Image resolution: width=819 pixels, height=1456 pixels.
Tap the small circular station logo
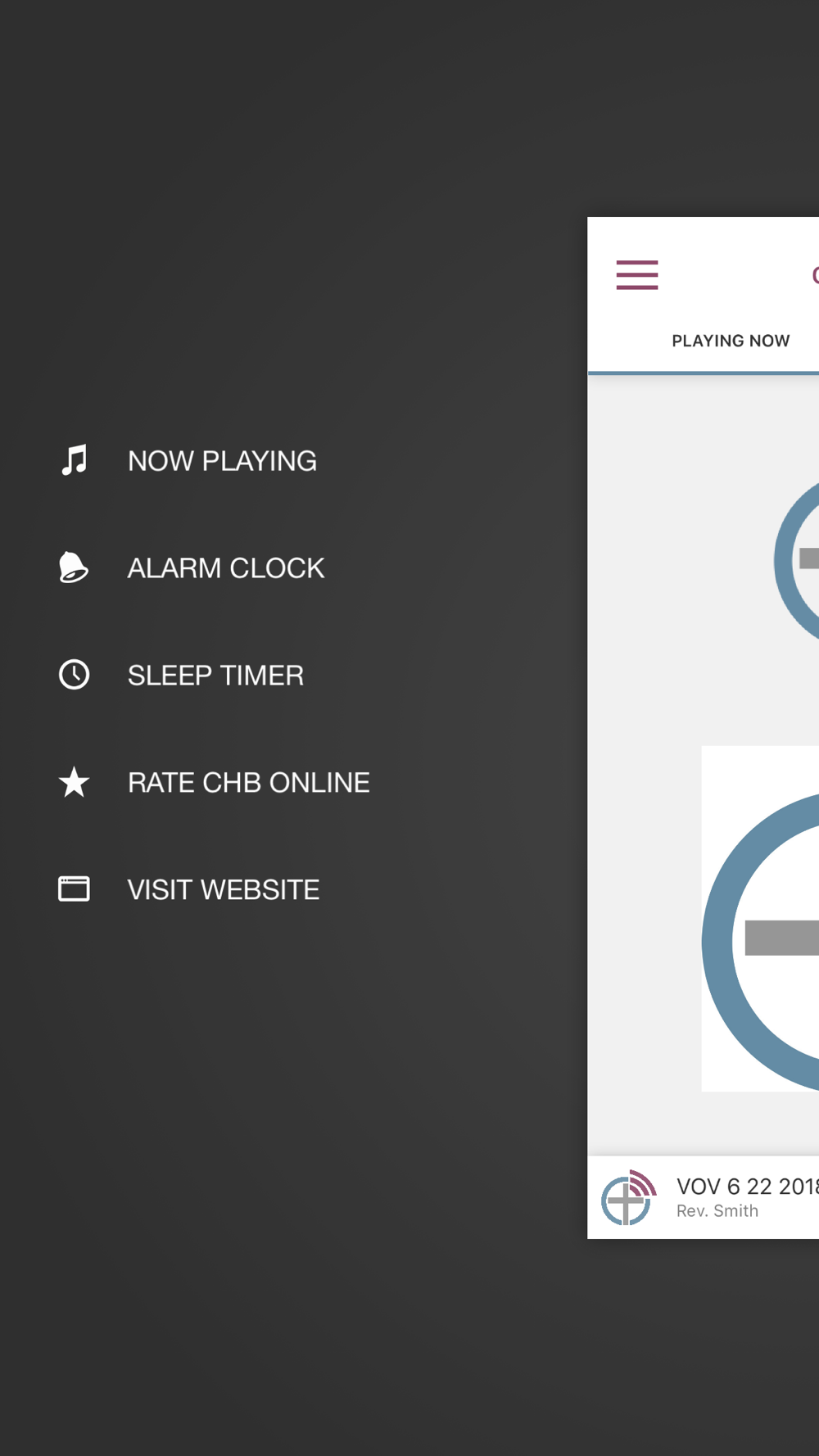pos(797,560)
